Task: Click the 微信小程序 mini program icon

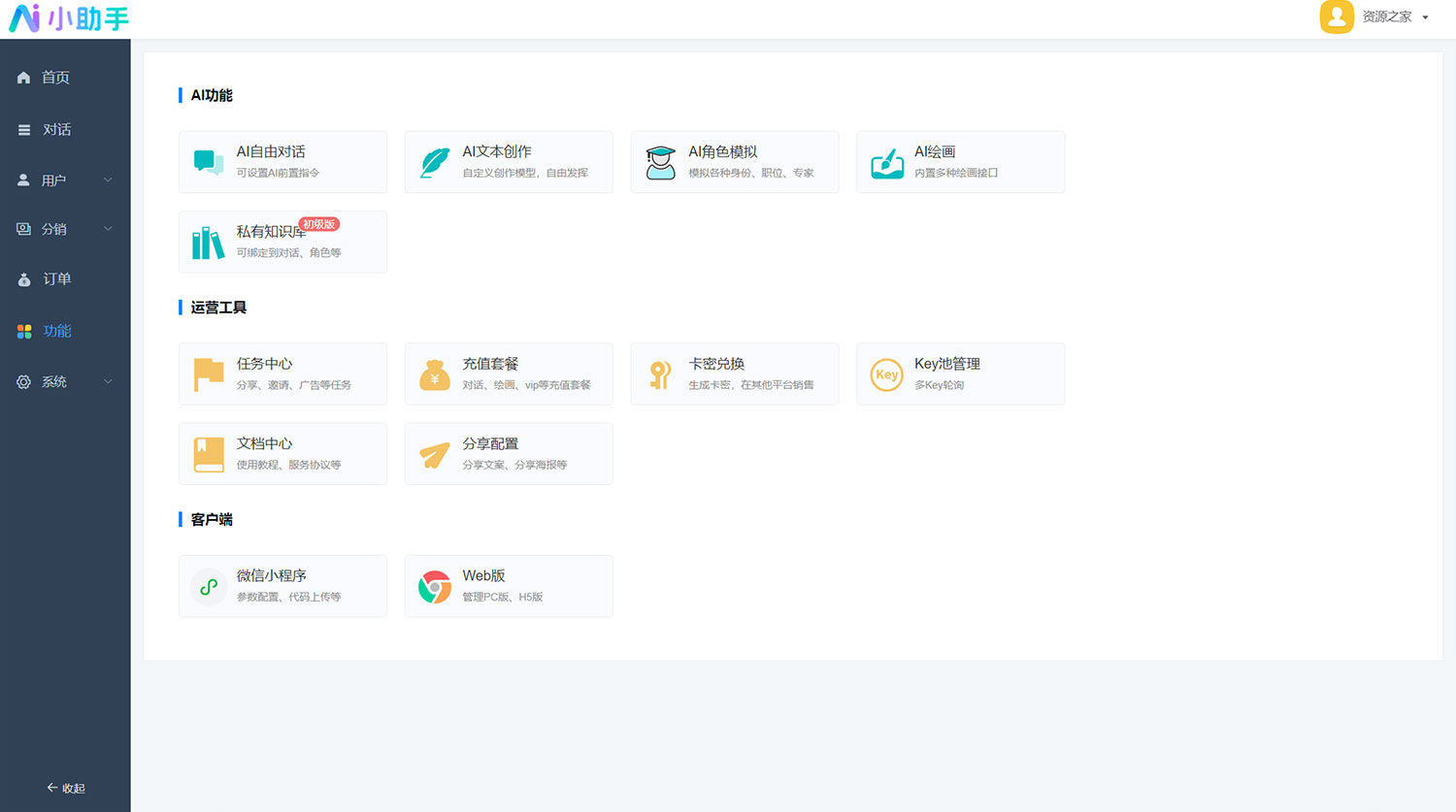Action: (208, 586)
